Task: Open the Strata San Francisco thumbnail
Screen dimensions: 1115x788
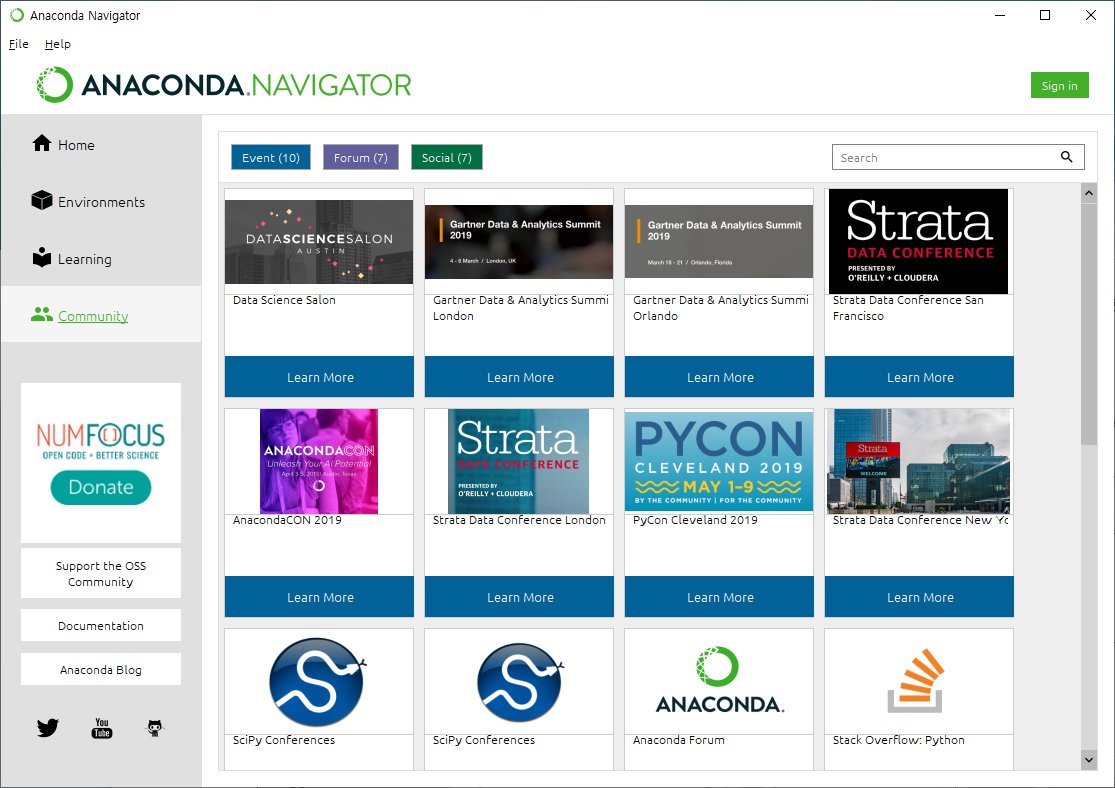Action: pos(919,242)
